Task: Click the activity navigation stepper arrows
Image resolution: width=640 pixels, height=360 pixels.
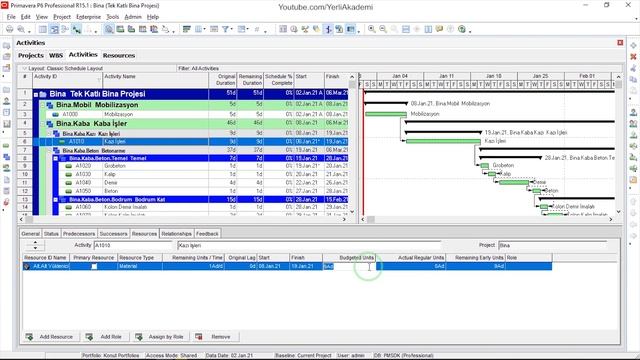Action: point(35,245)
